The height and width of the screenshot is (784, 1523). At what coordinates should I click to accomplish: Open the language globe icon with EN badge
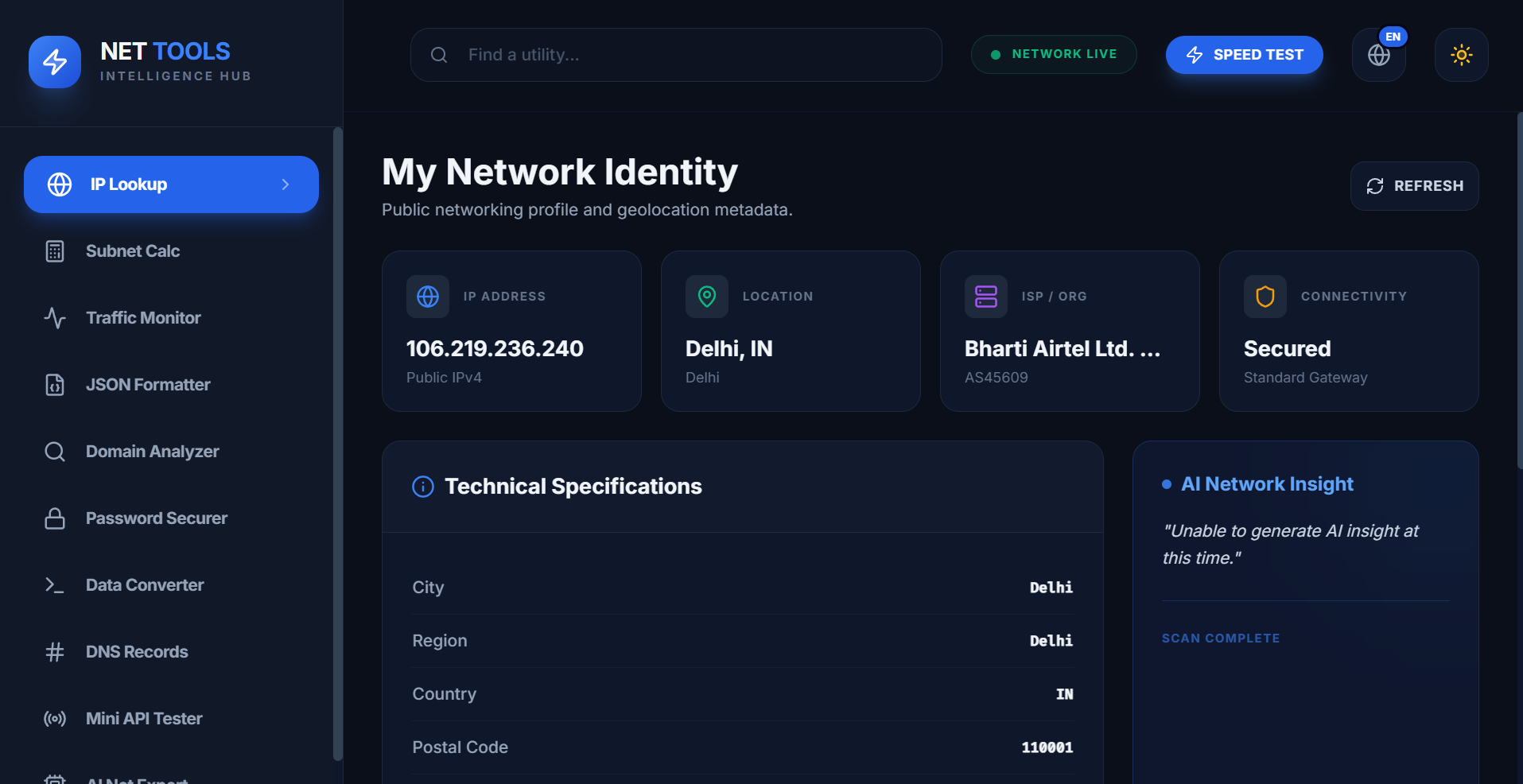click(1379, 55)
